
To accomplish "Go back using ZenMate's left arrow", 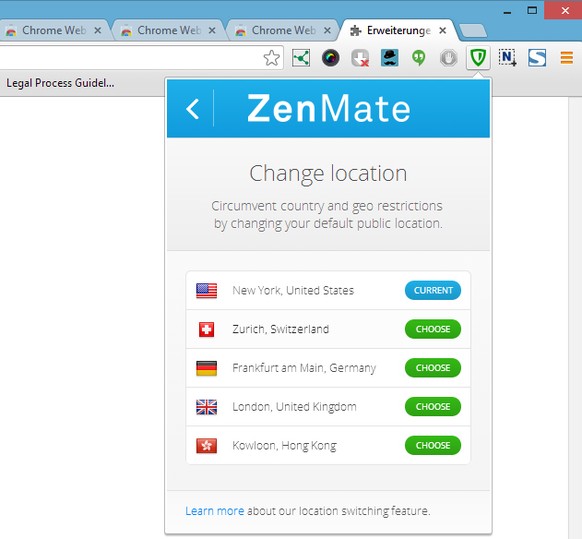I will pos(193,109).
